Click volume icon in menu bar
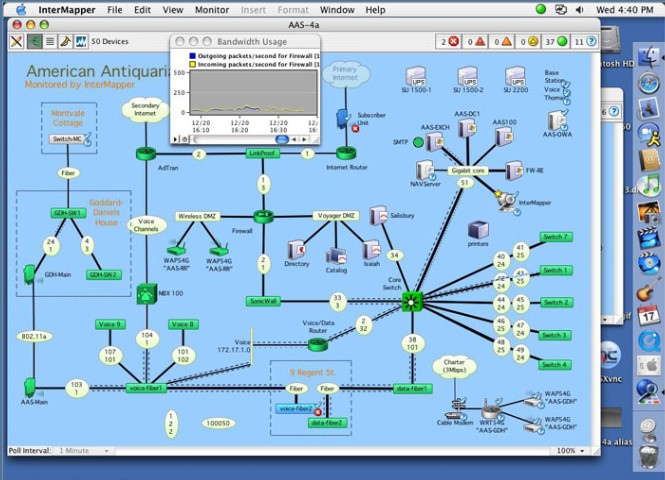The height and width of the screenshot is (480, 665). coord(579,9)
